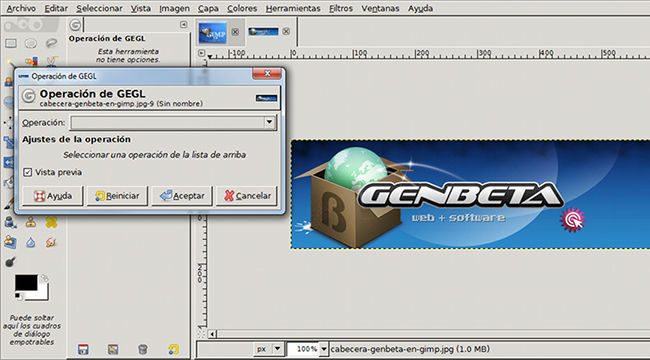
Task: Restore tool options preset
Action: pyautogui.click(x=113, y=349)
